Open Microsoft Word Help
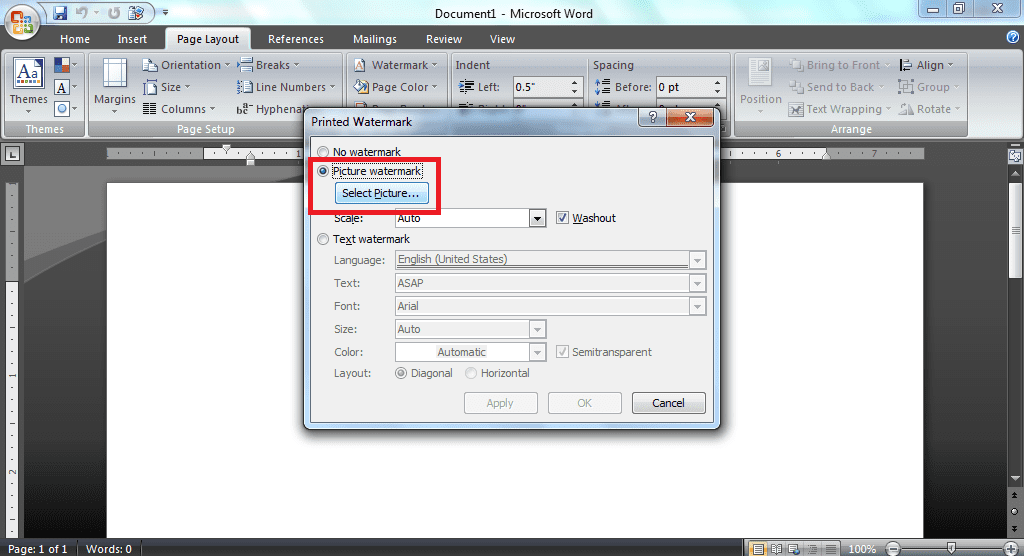The image size is (1024, 556). coord(1013,38)
